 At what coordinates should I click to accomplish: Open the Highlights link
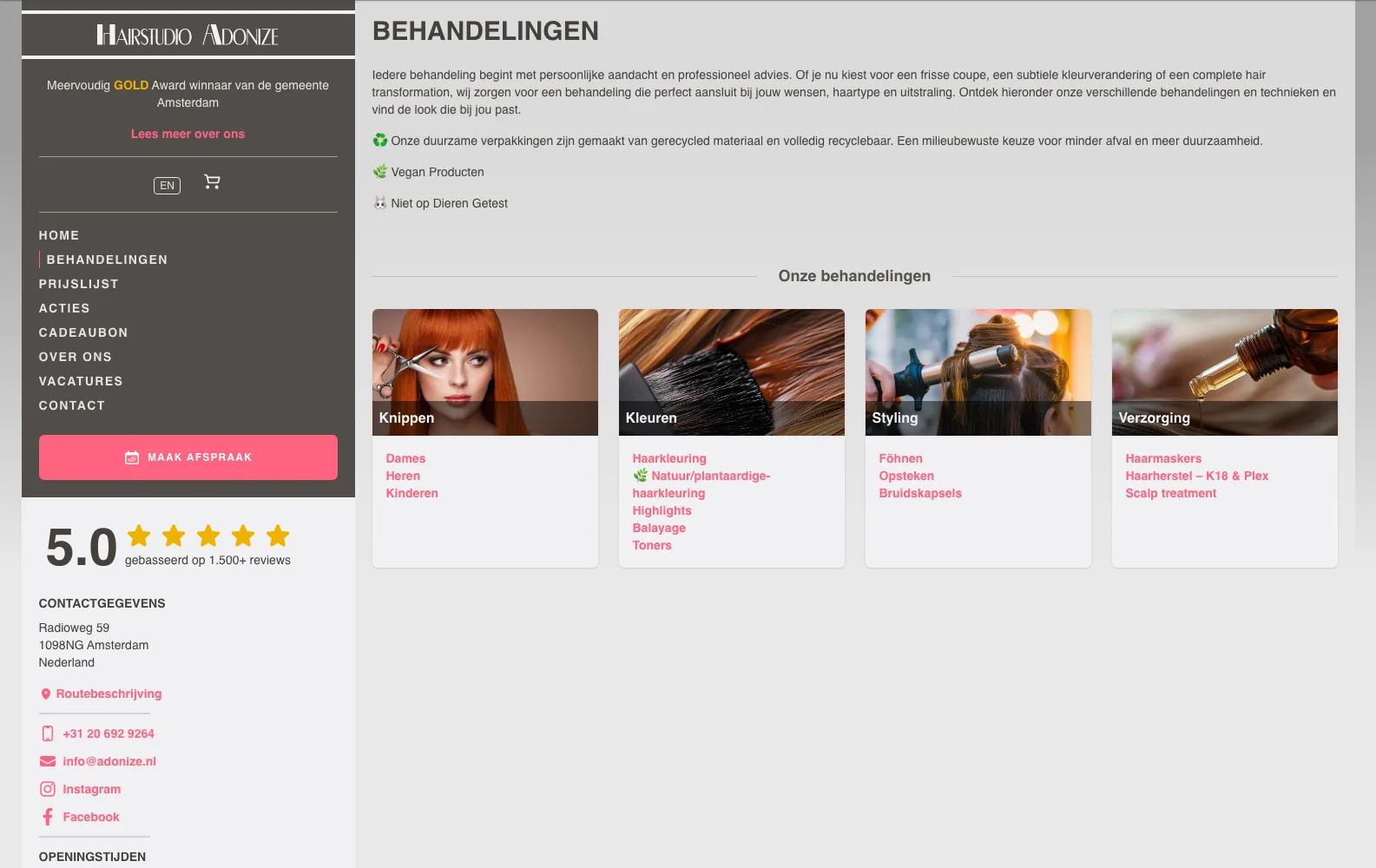pyautogui.click(x=662, y=510)
